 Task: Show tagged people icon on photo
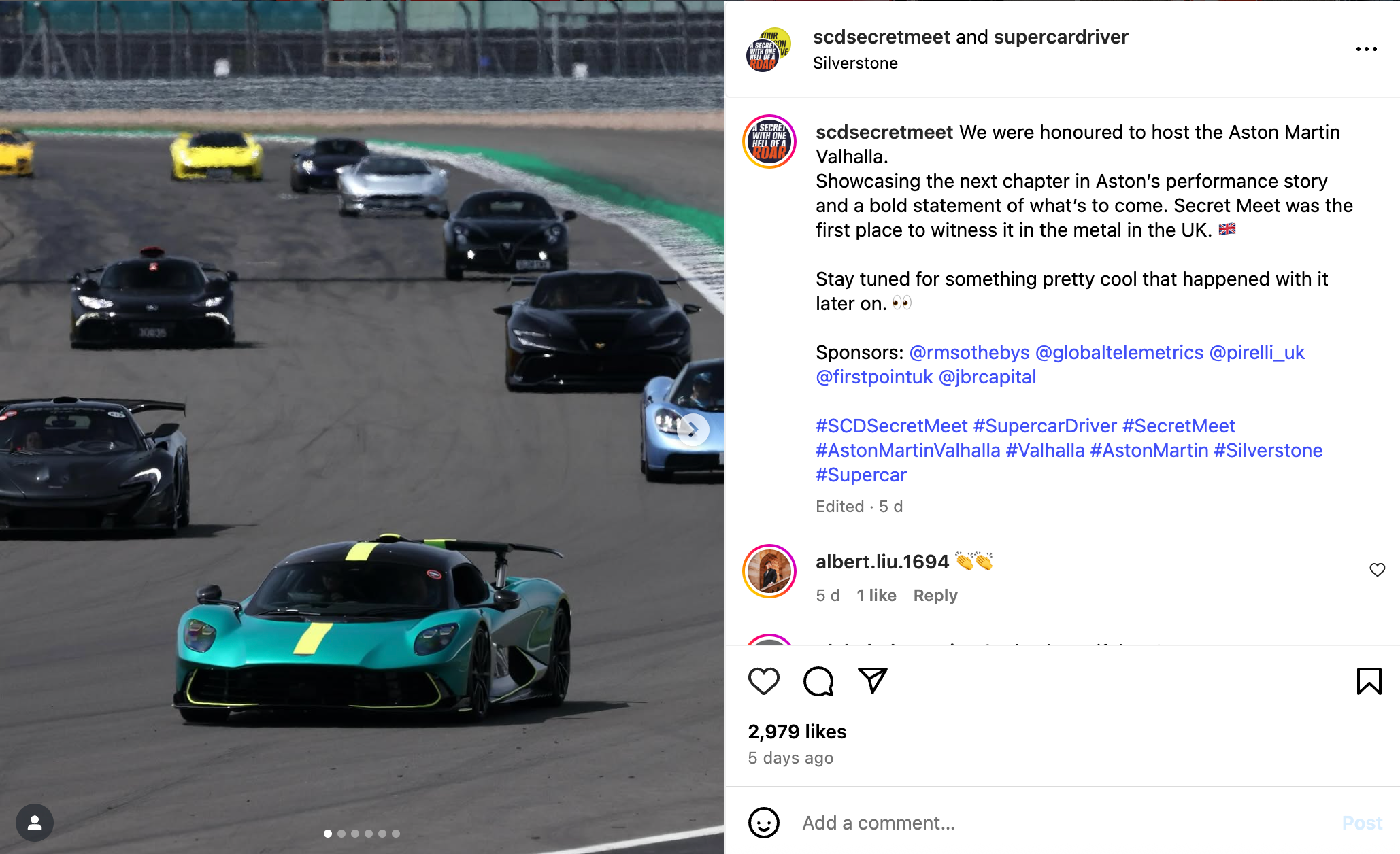pos(35,823)
